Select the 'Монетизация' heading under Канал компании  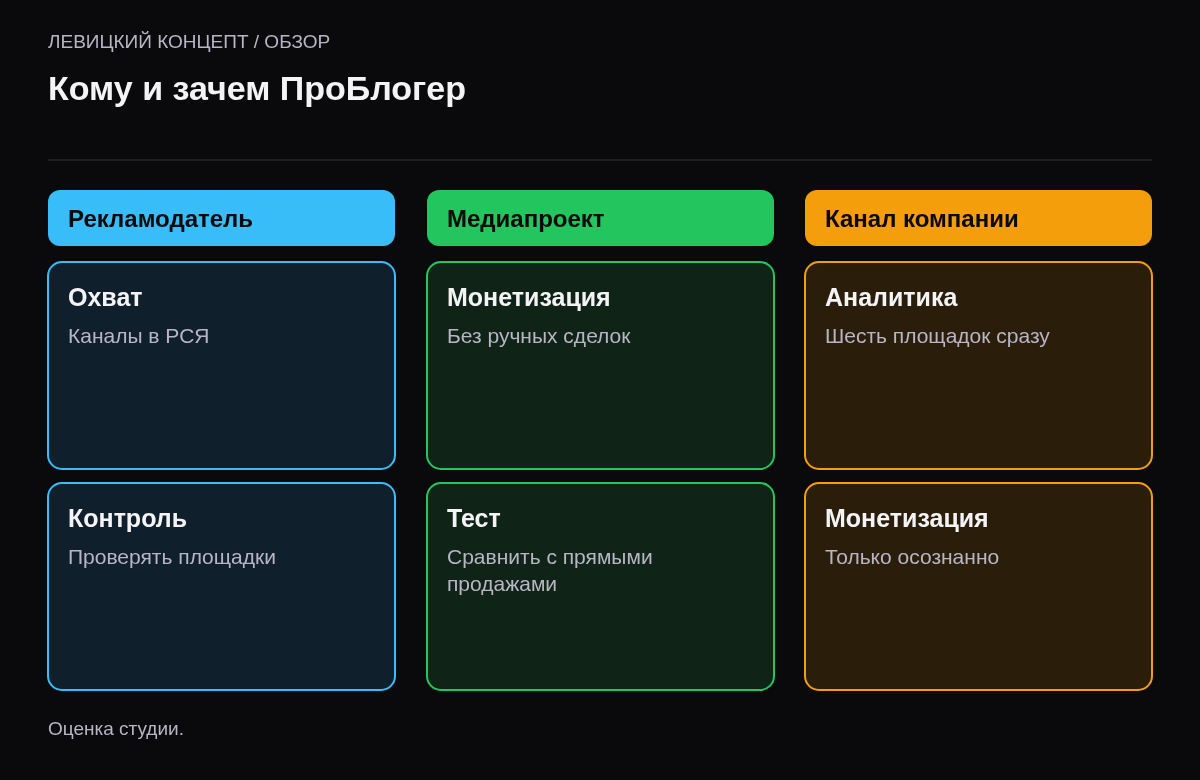(x=906, y=518)
